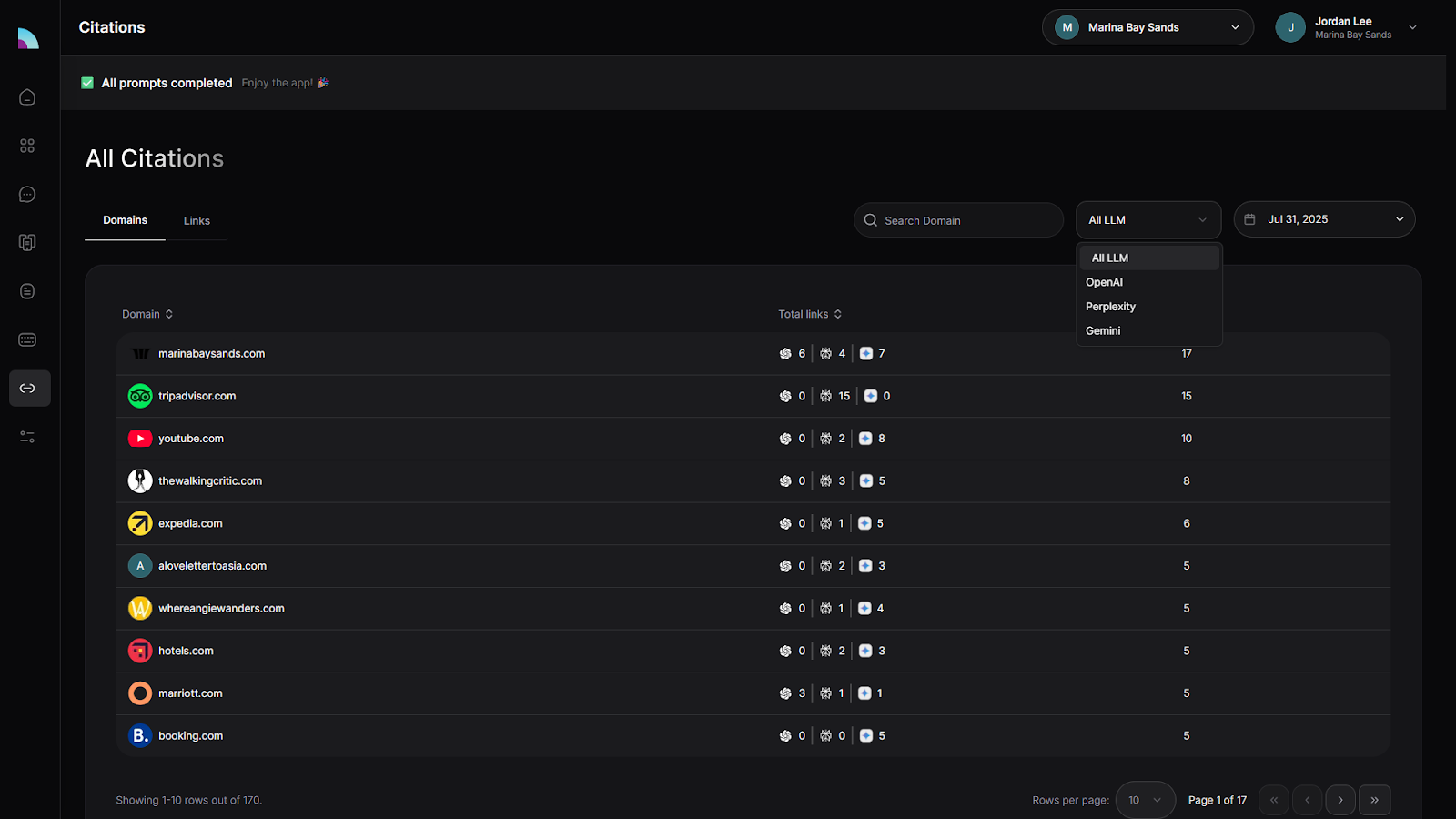Screen dimensions: 1456x819
Task: Select the Gemini option
Action: 1149,331
